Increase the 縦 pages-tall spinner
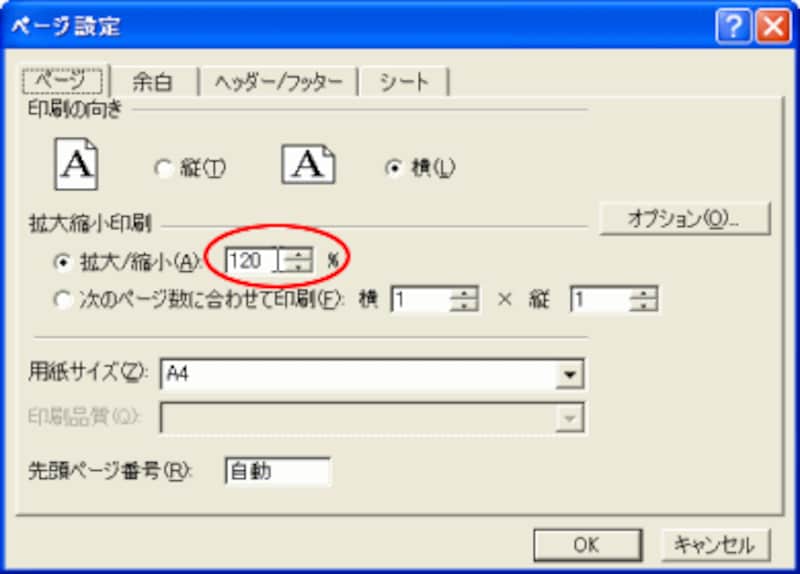 click(x=643, y=293)
